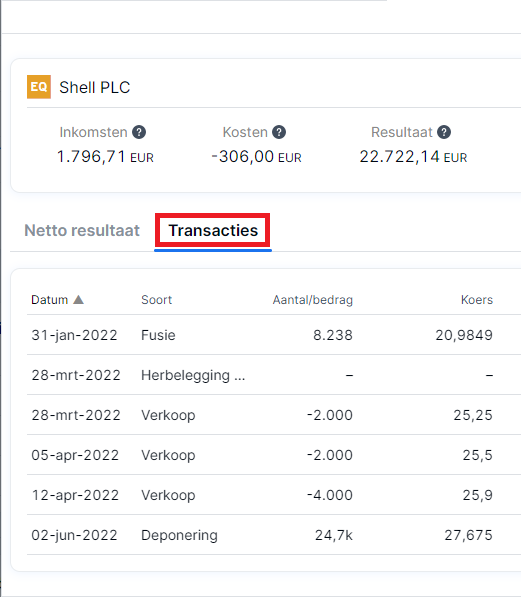This screenshot has height=597, width=521.
Task: Sort by the Aantal/bedrag column header
Action: coord(313,300)
